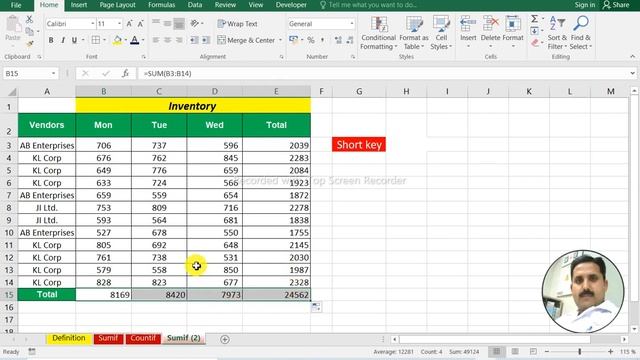
Task: Open Conditional Formatting menu
Action: (x=378, y=33)
